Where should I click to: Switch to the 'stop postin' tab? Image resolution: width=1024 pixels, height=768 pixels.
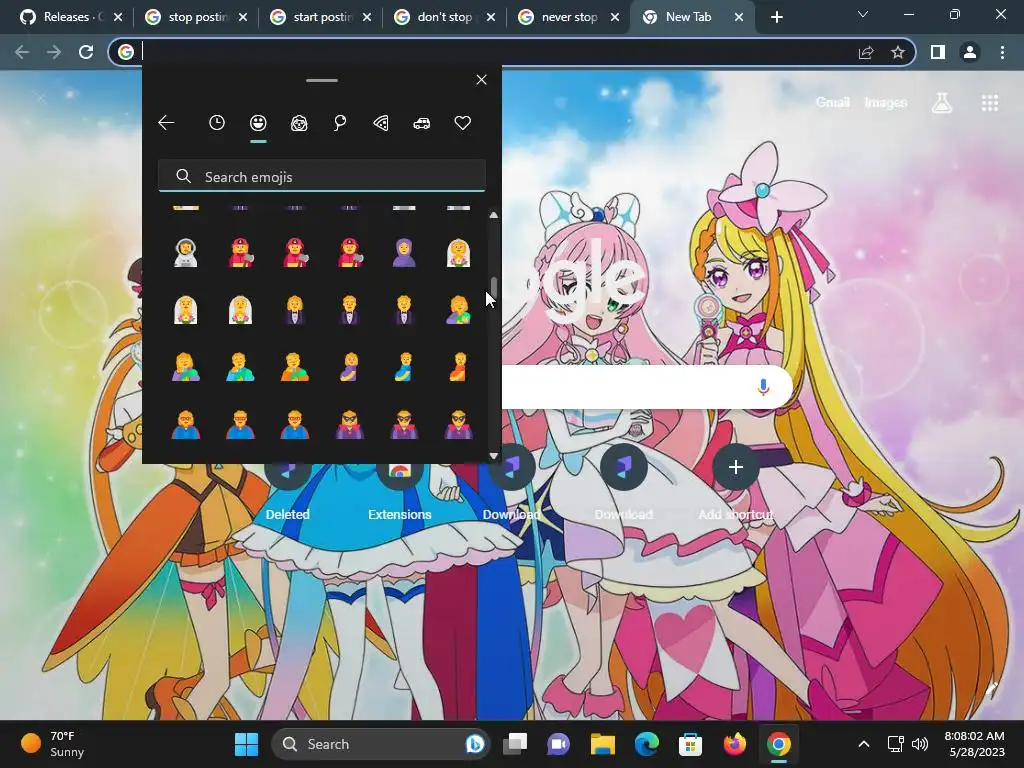197,17
